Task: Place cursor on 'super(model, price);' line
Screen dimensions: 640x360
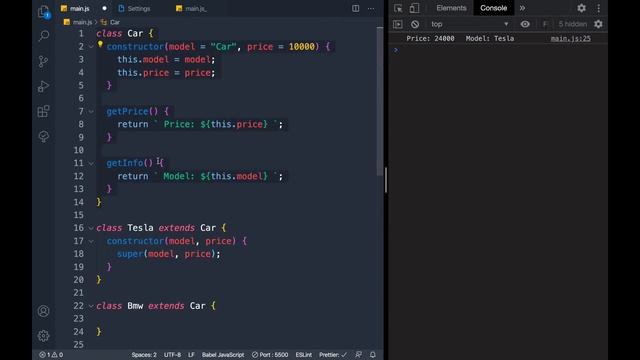Action: pos(169,254)
